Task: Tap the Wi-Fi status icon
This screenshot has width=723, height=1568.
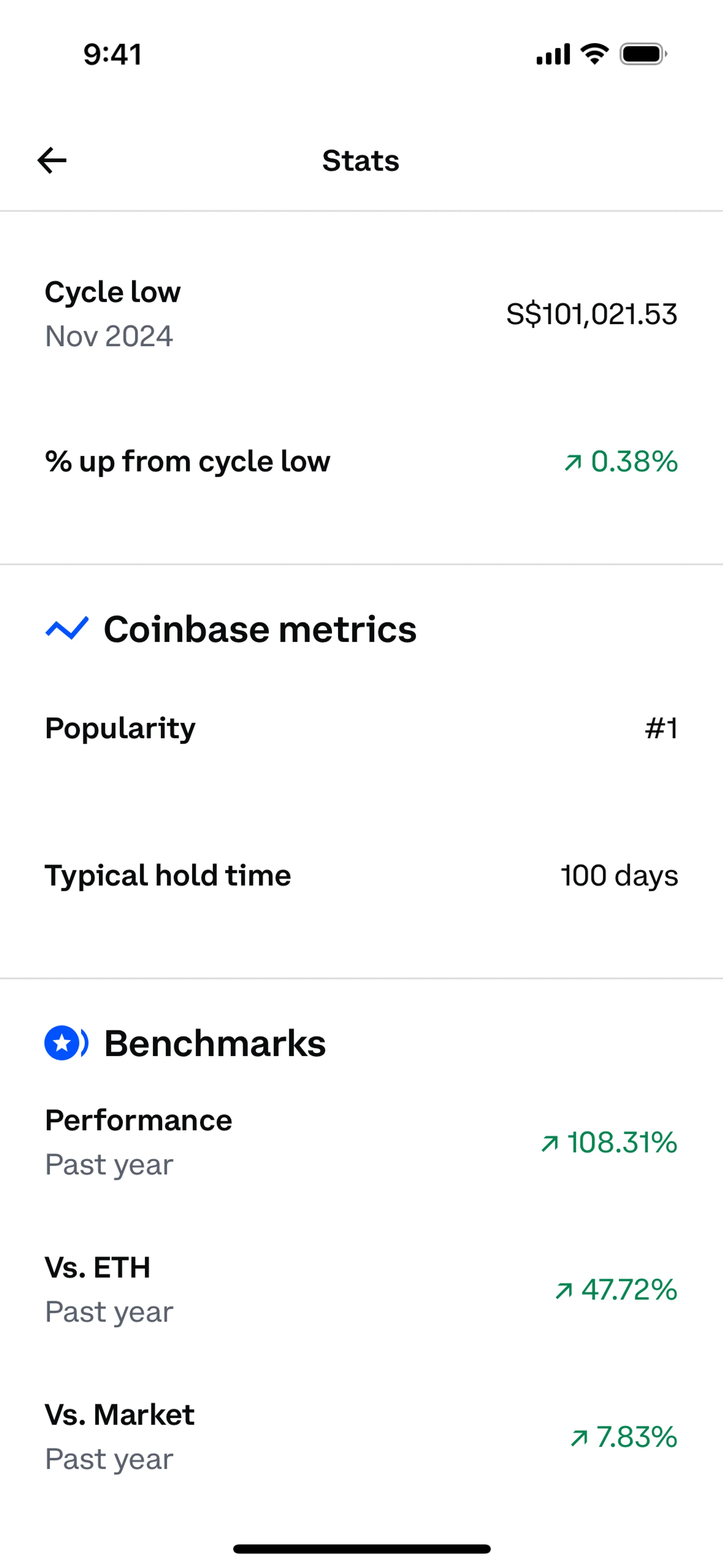Action: pyautogui.click(x=595, y=54)
